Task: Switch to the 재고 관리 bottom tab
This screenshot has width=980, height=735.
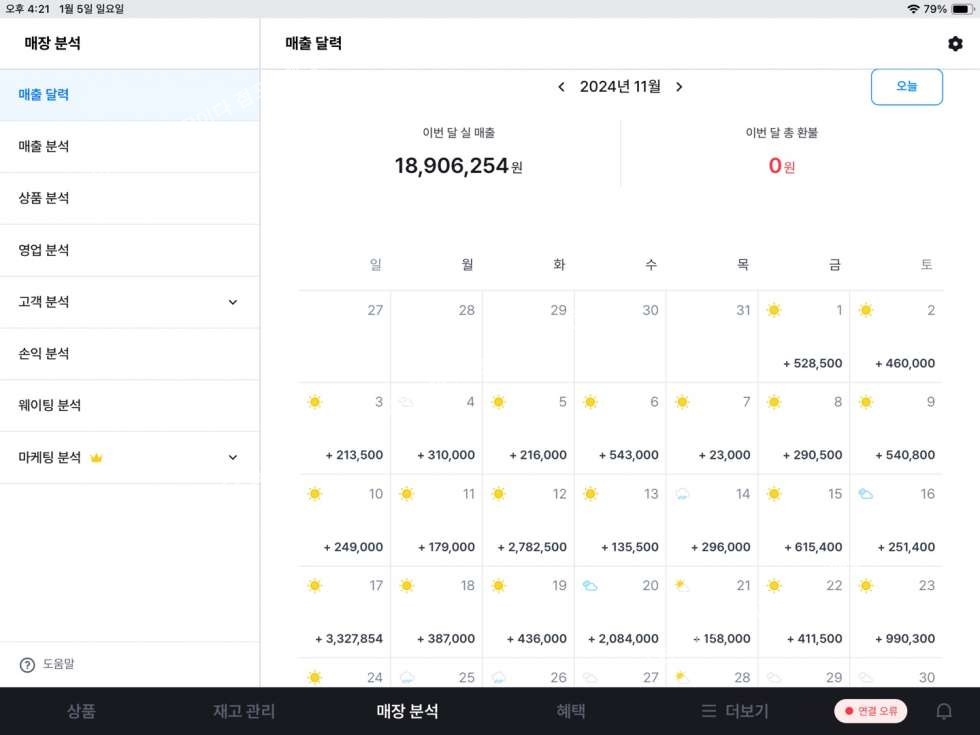Action: [244, 711]
